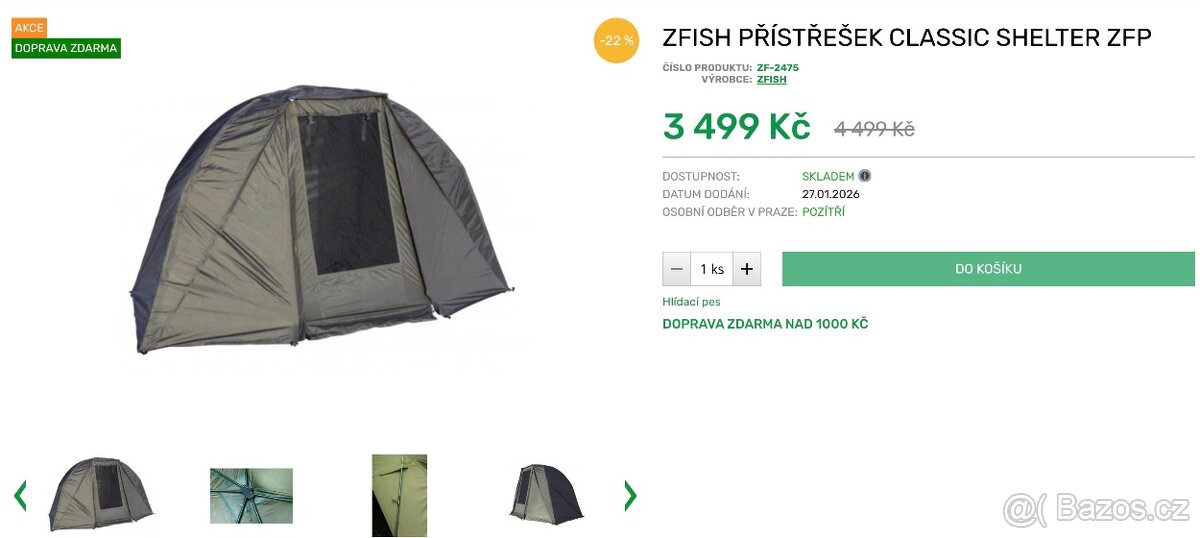Click the green DOPRAVA ZDARMA label
This screenshot has height=538, width=1200.
point(66,48)
